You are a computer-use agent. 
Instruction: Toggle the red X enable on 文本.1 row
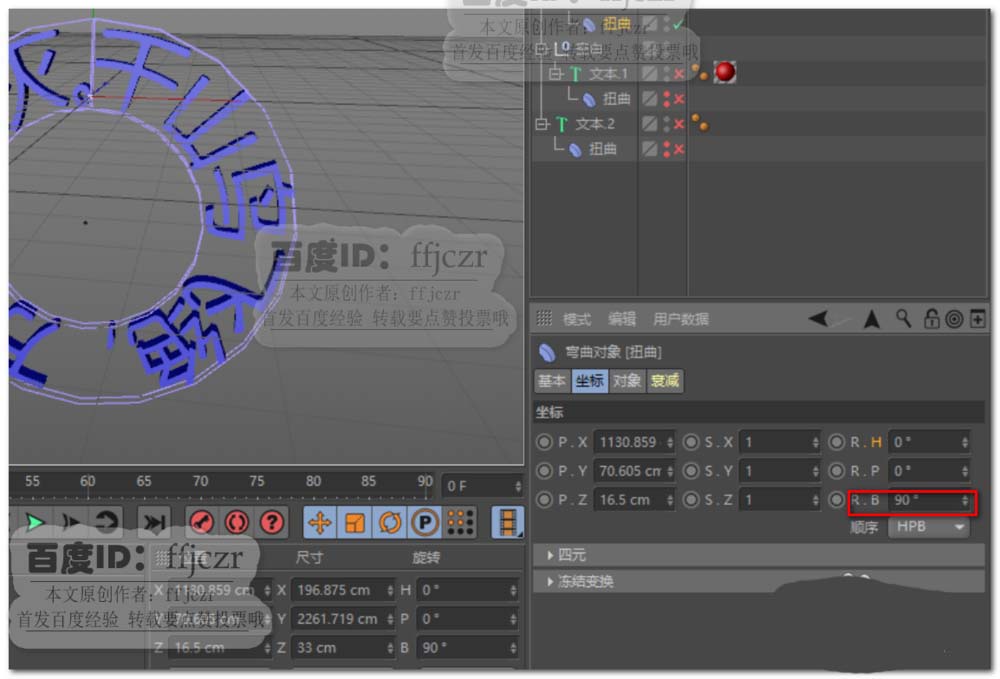point(679,74)
